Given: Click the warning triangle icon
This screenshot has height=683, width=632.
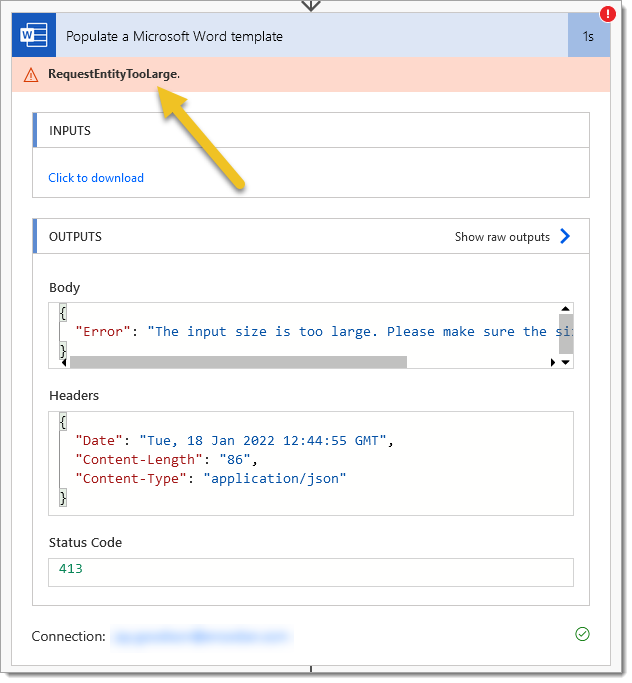Looking at the screenshot, I should point(31,75).
